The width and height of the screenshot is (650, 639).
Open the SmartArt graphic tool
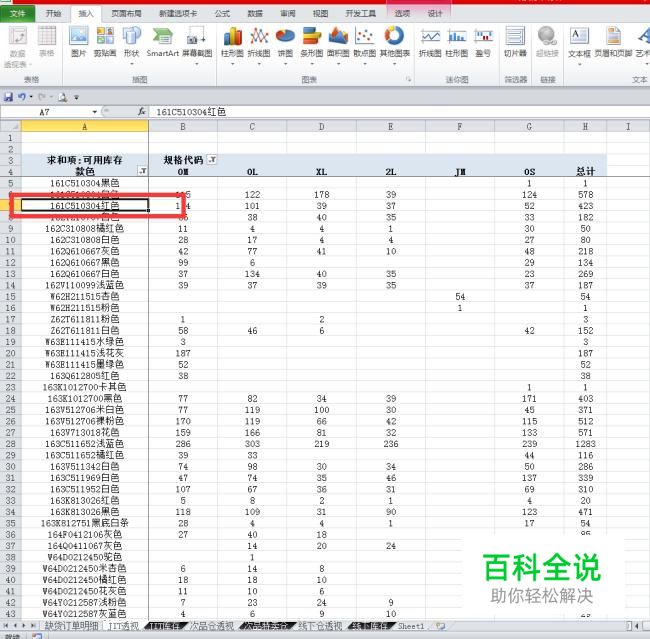(162, 41)
